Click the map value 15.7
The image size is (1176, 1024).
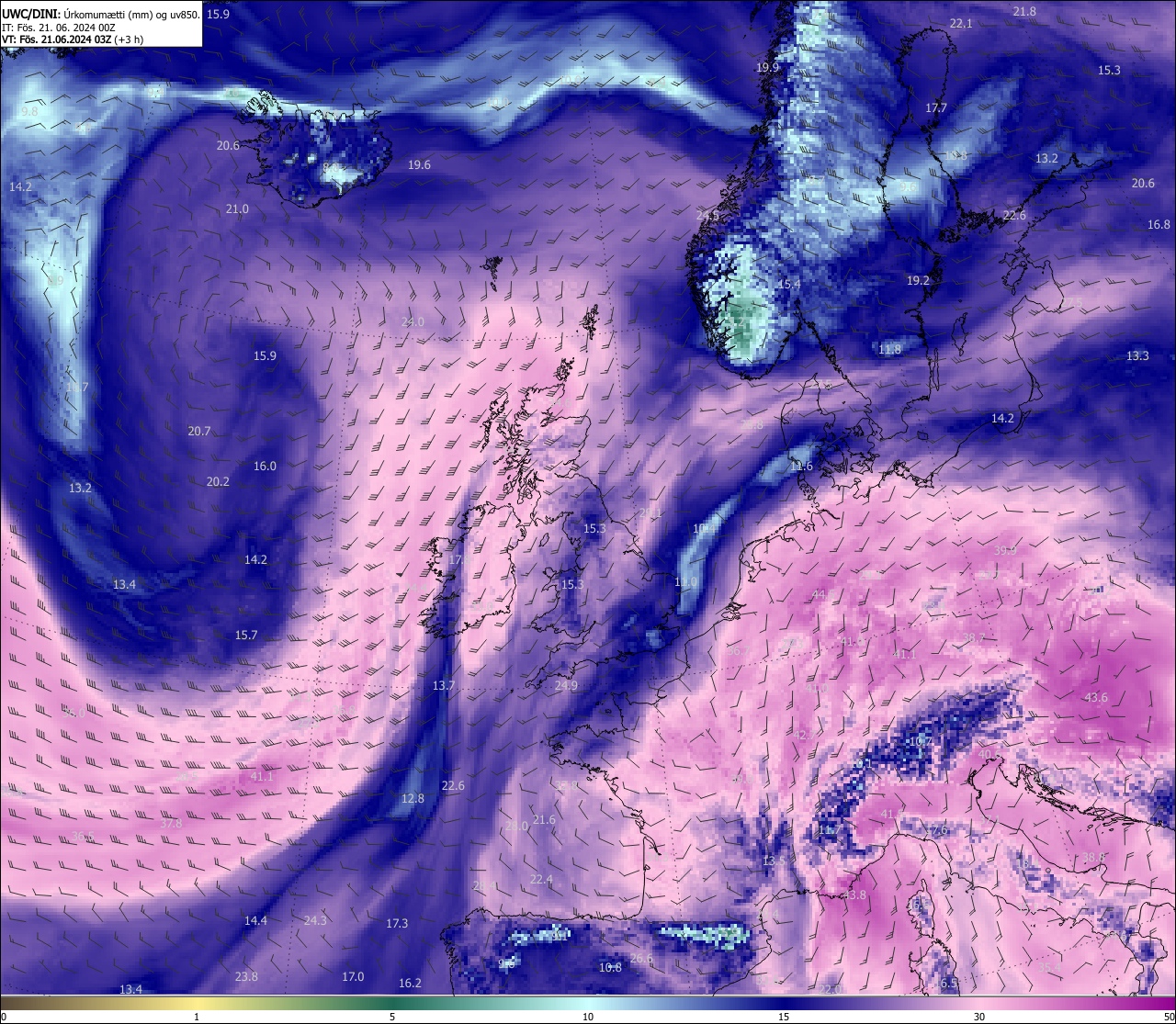[246, 636]
